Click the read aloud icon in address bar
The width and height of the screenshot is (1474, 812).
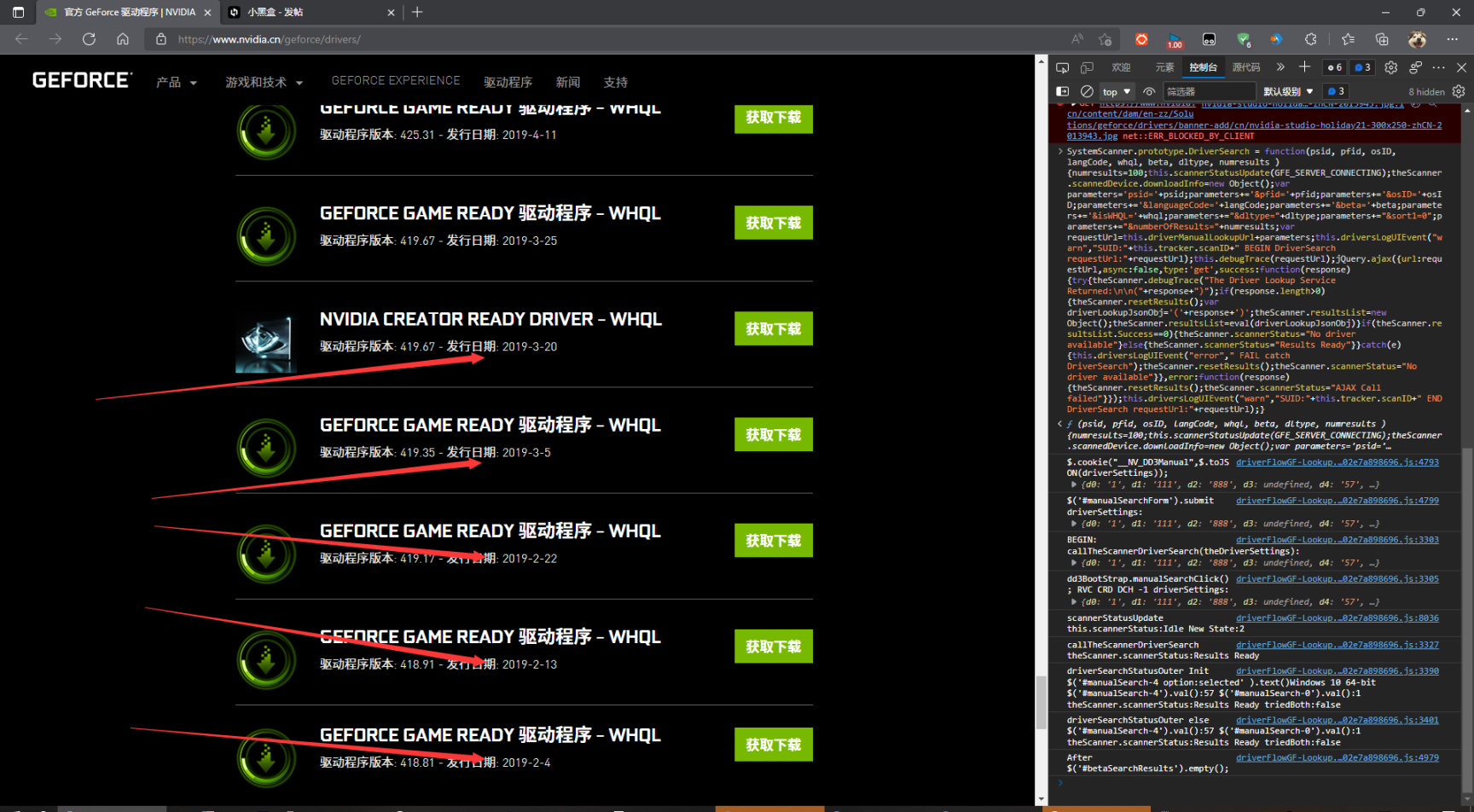[1077, 39]
